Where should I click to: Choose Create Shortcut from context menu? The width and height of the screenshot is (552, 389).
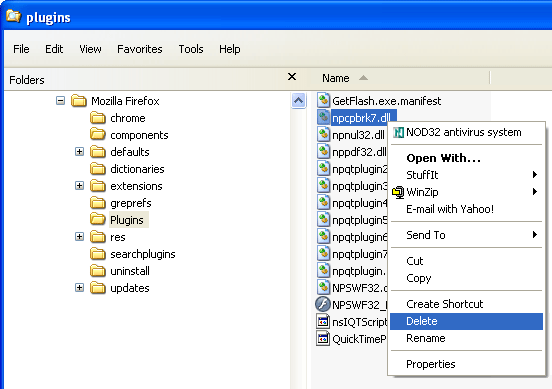point(466,304)
